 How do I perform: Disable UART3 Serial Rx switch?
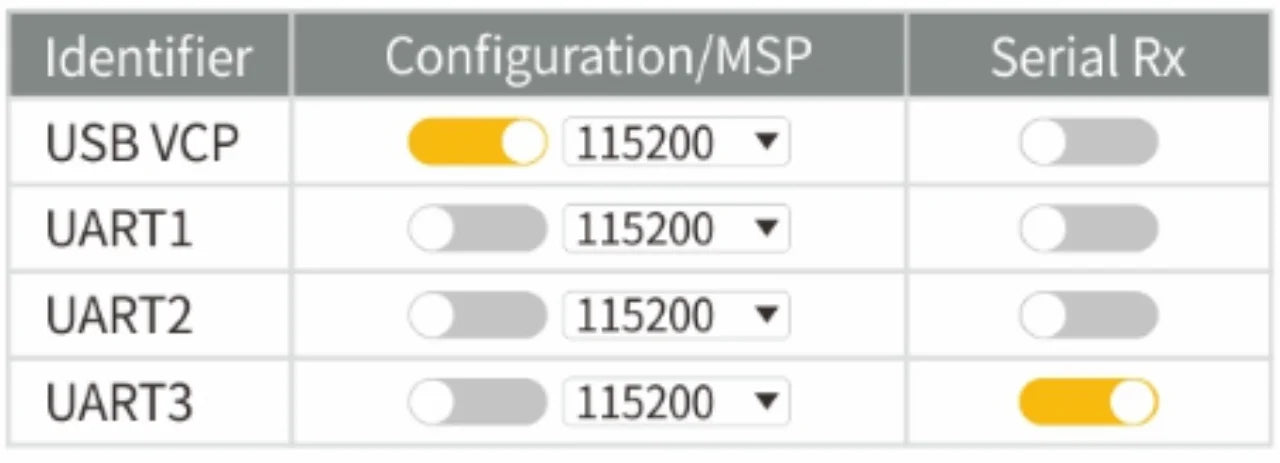click(1088, 403)
